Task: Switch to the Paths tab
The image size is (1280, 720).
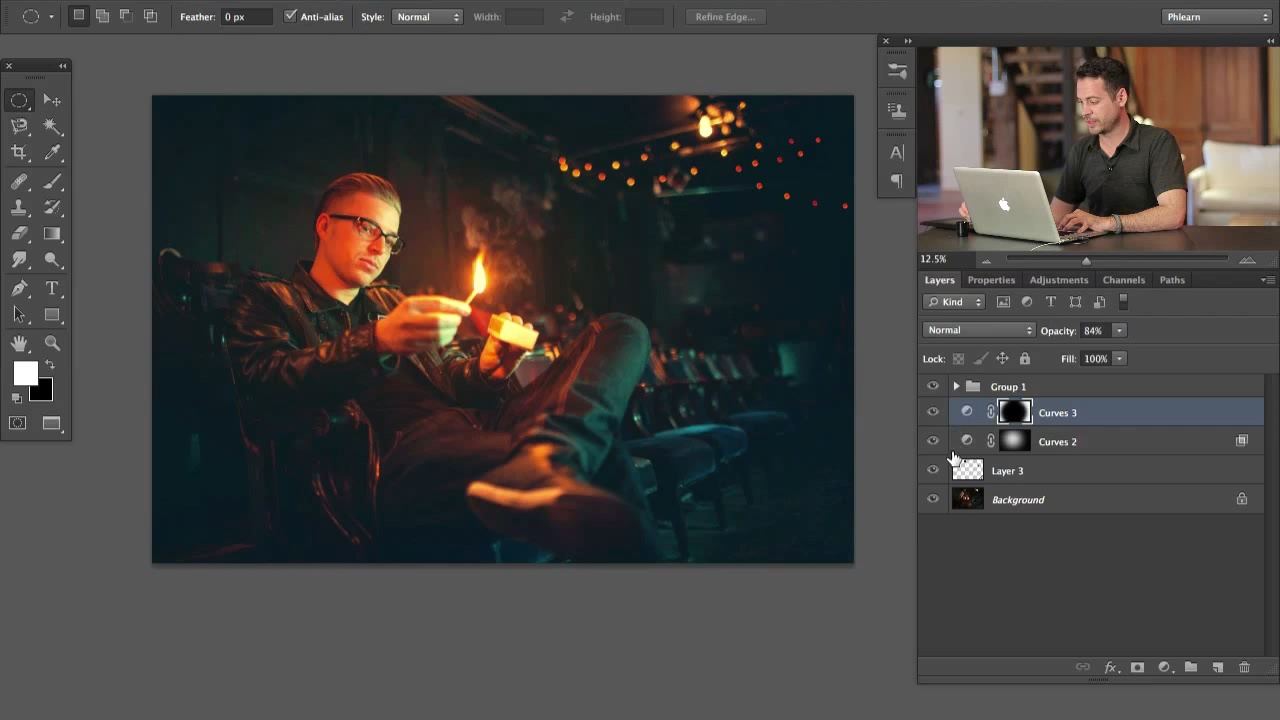Action: [x=1172, y=280]
